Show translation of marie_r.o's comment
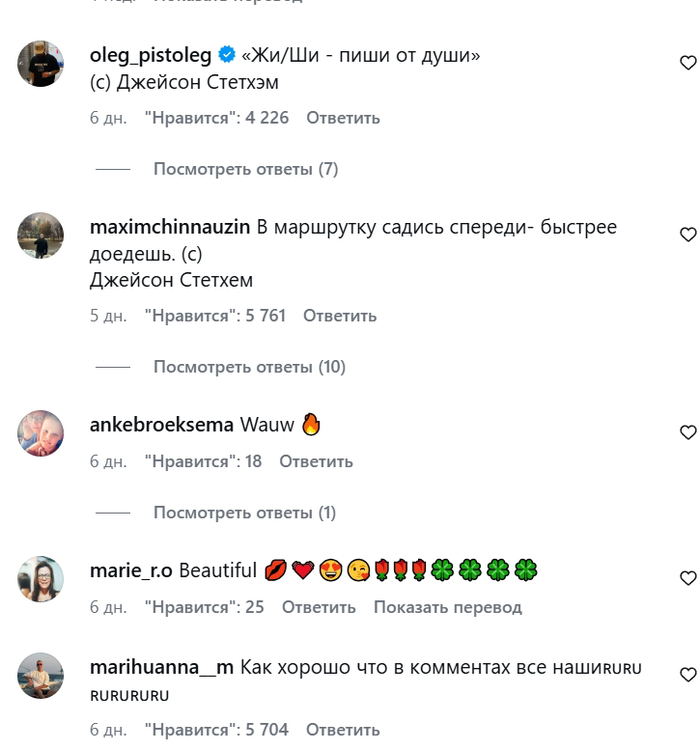Image resolution: width=700 pixels, height=750 pixels. coord(448,607)
